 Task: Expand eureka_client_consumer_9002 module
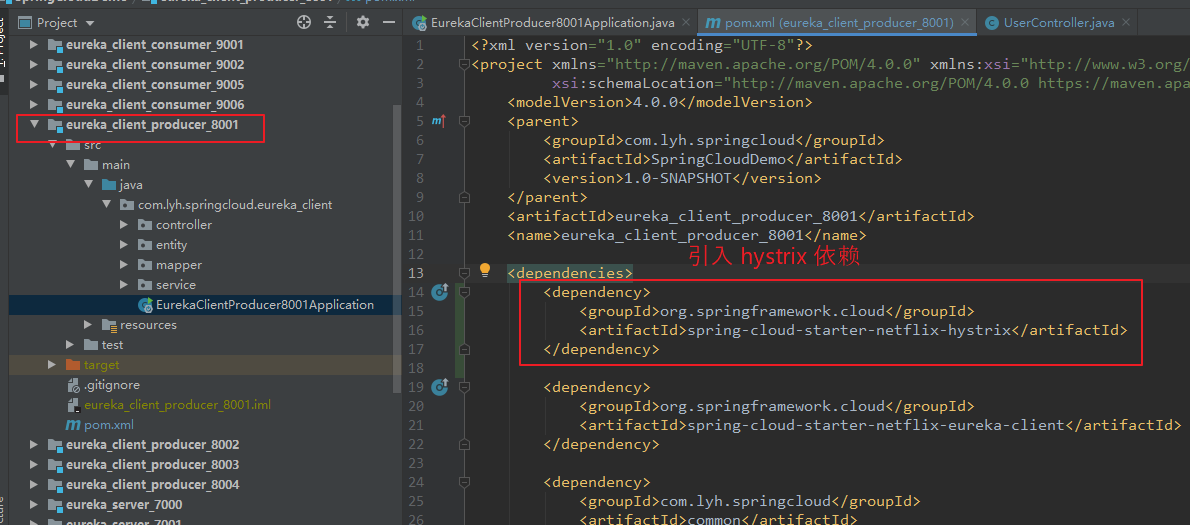tap(33, 64)
